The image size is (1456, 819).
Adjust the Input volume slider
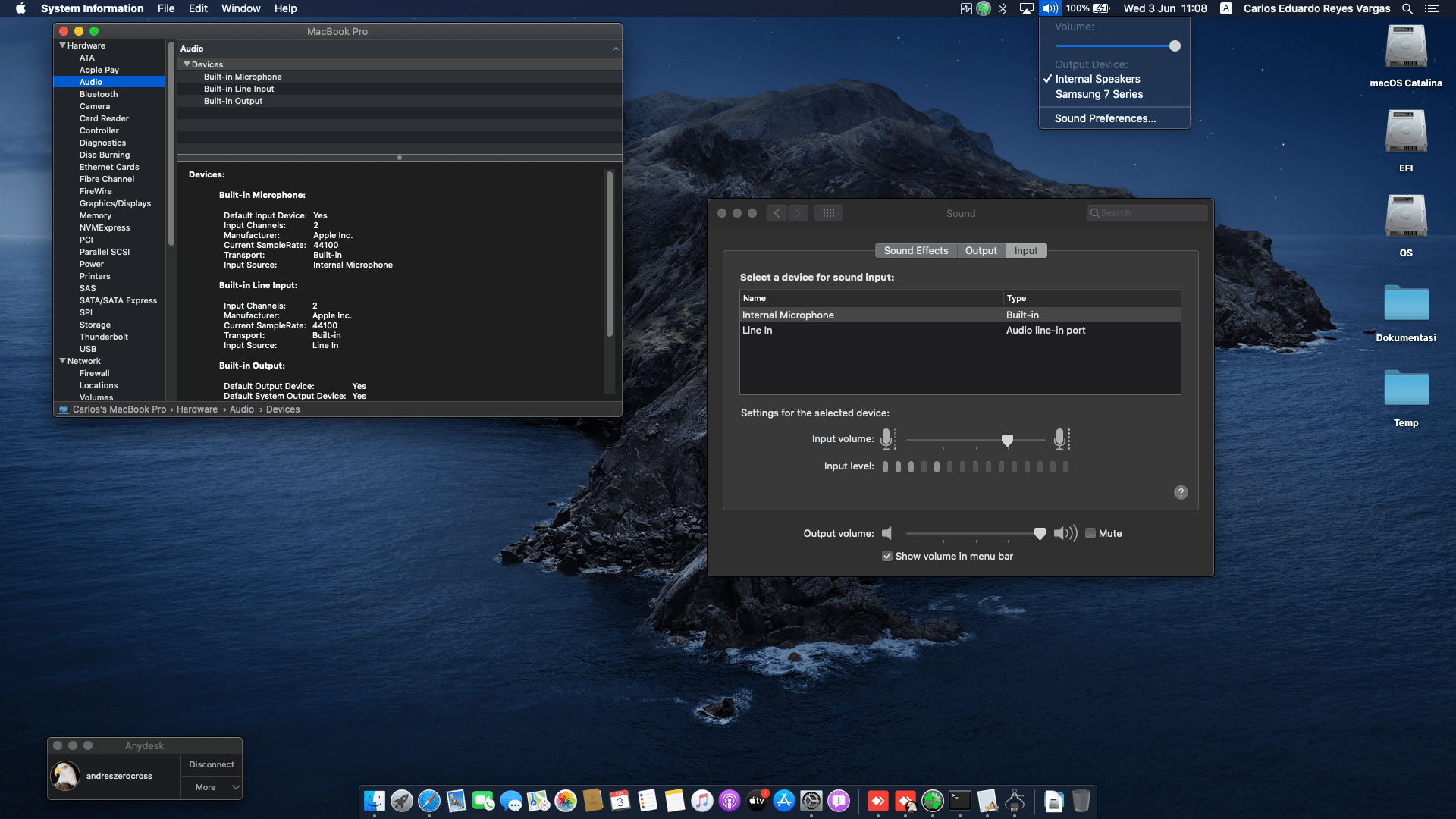click(1006, 440)
